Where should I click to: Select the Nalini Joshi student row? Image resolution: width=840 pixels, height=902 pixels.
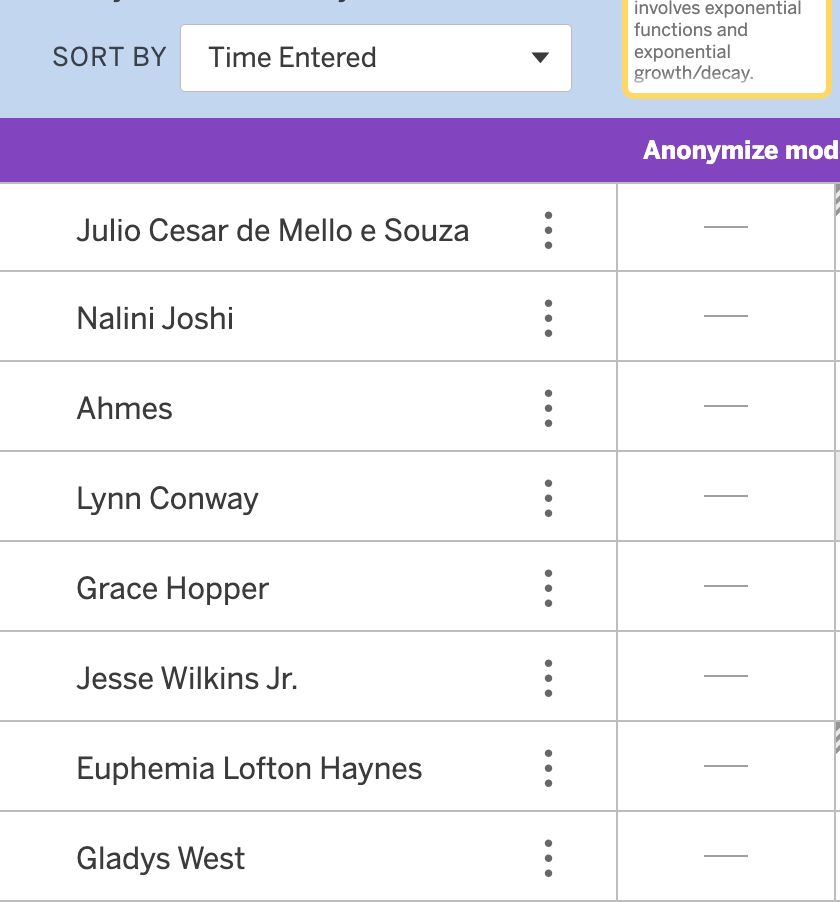click(x=155, y=319)
